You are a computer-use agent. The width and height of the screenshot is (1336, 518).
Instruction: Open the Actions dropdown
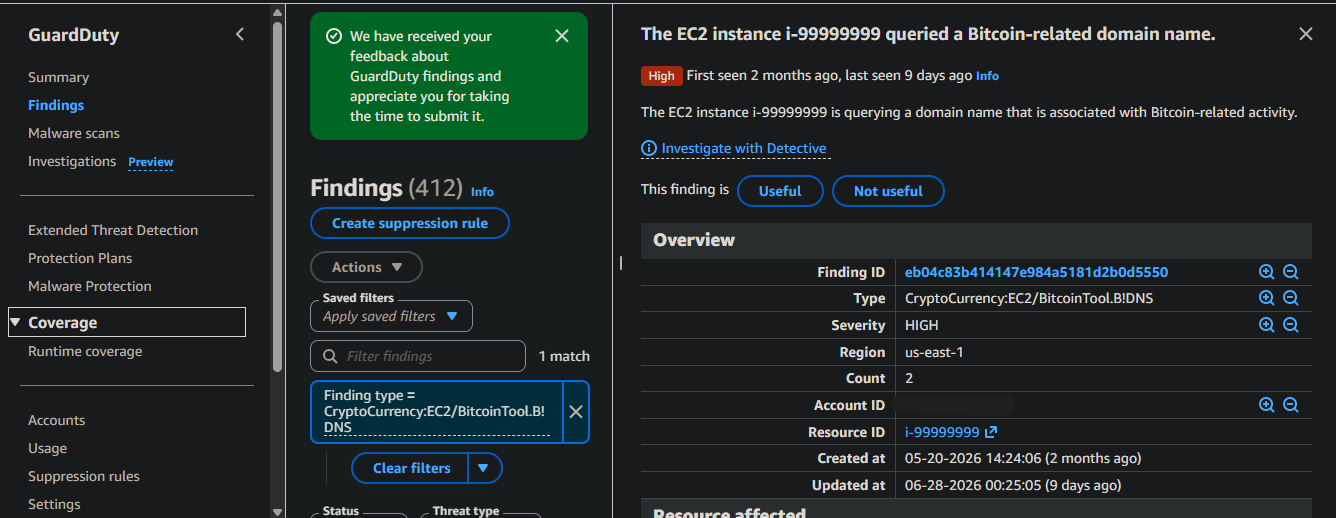pyautogui.click(x=366, y=267)
